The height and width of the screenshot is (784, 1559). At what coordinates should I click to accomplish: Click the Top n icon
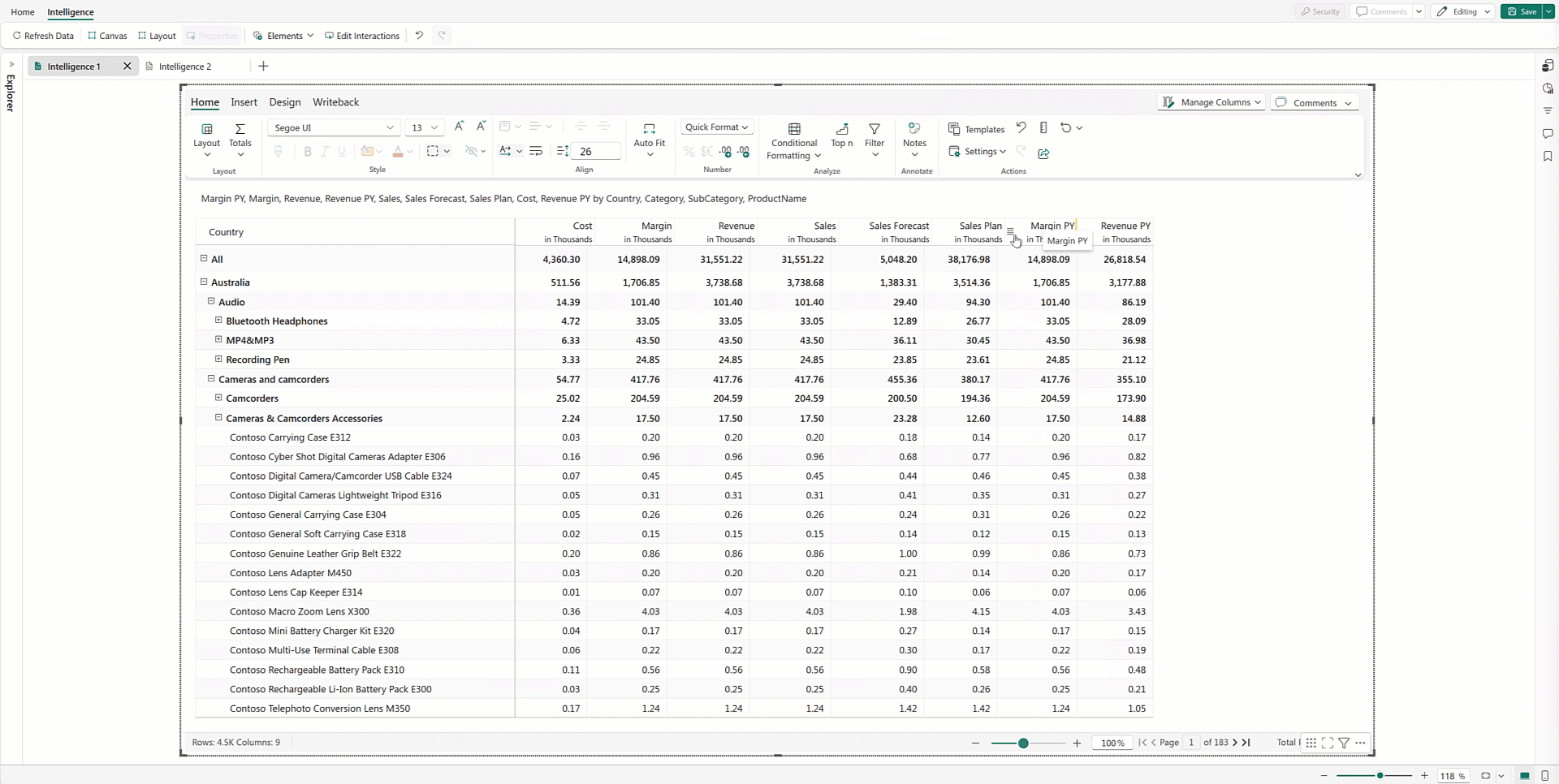[x=842, y=129]
